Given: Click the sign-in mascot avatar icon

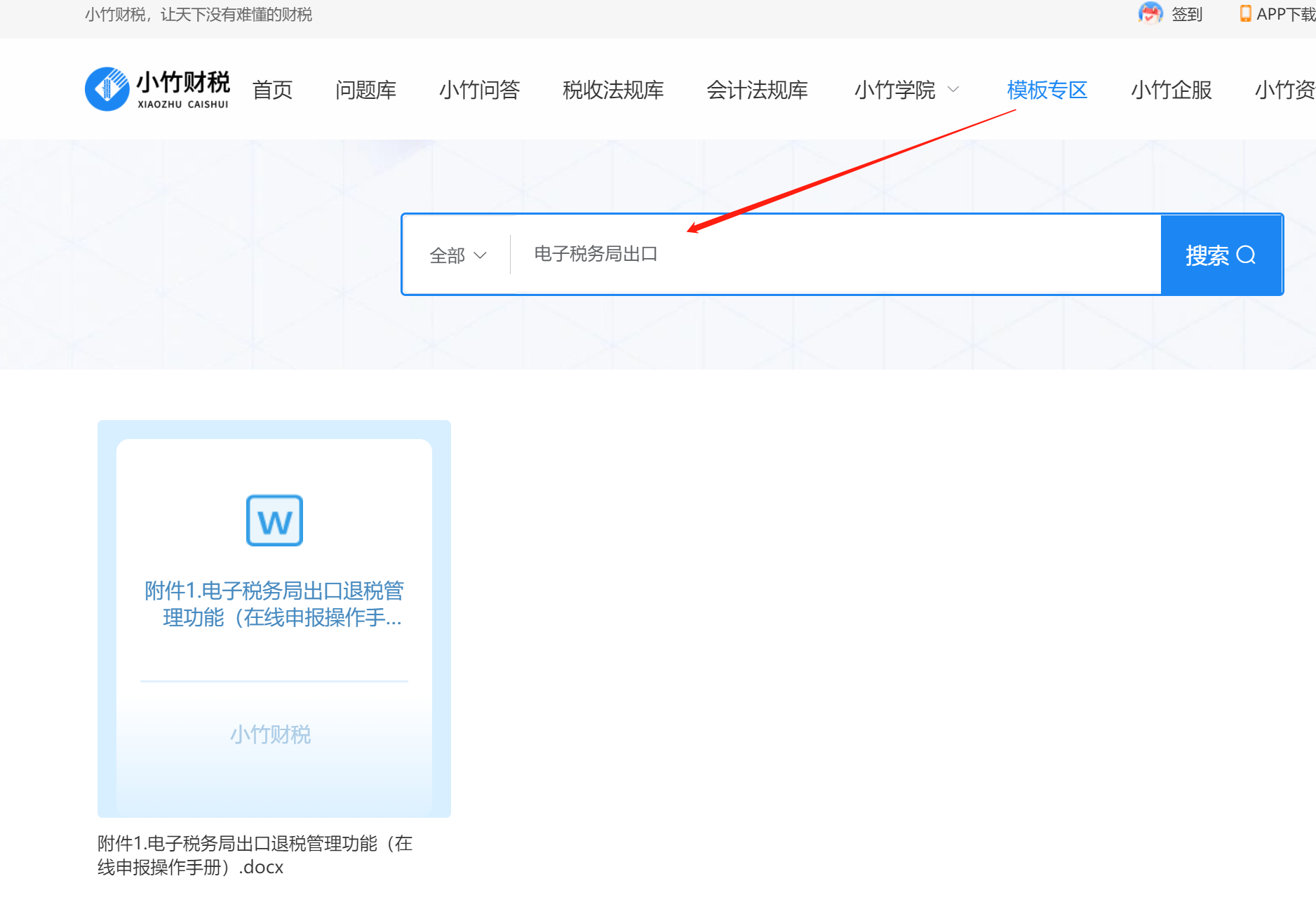Looking at the screenshot, I should click(x=1150, y=13).
